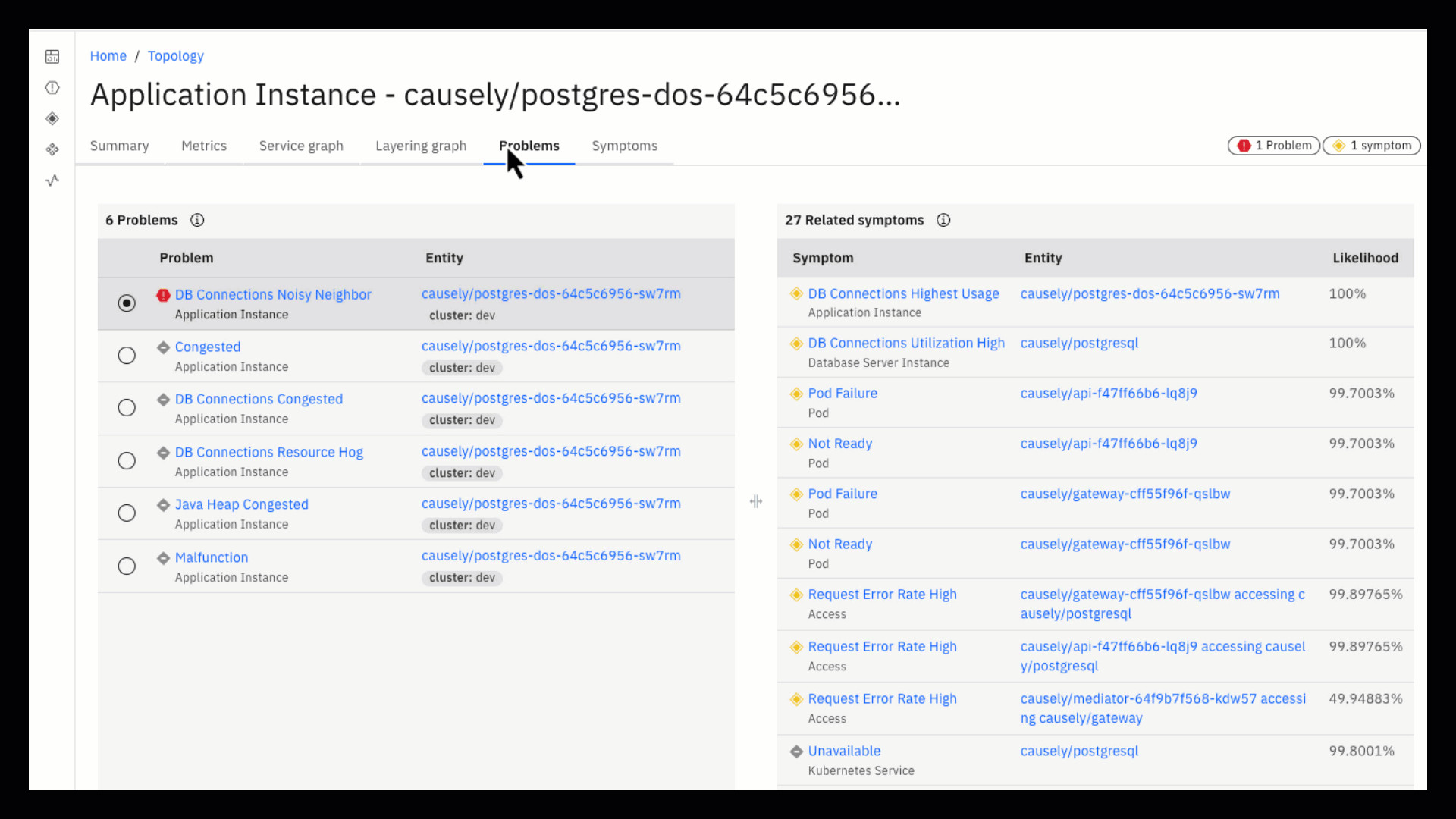Click info icon beside 27 Related symptoms

943,221
